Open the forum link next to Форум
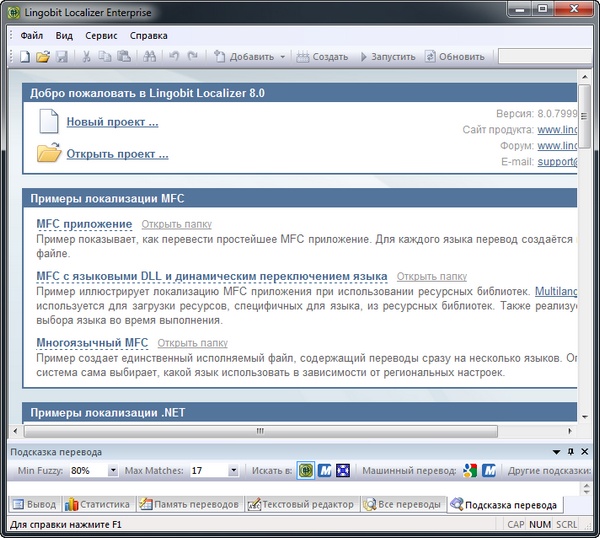 click(557, 146)
